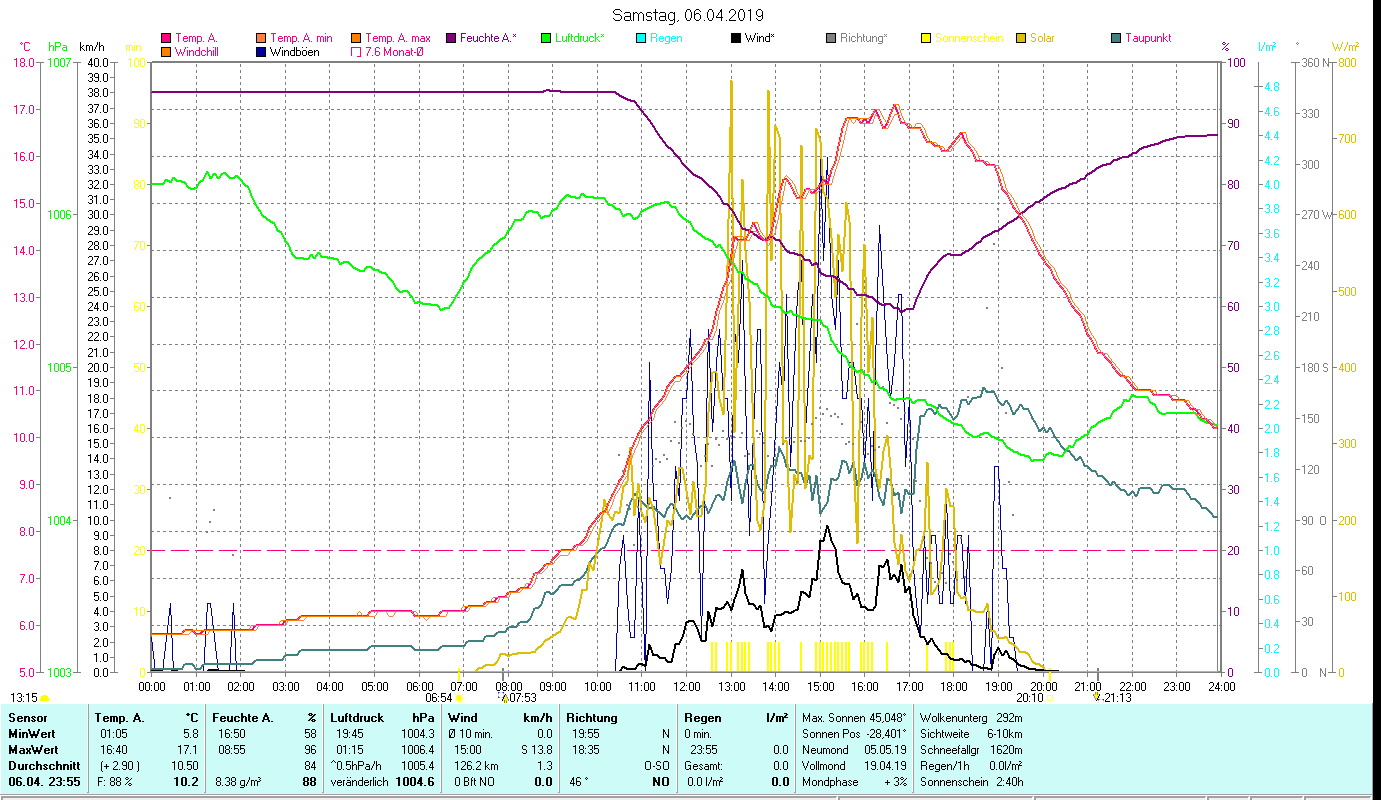Viewport: 1381px width, 800px height.
Task: Click the wind run value '126.2 km'
Action: [475, 766]
